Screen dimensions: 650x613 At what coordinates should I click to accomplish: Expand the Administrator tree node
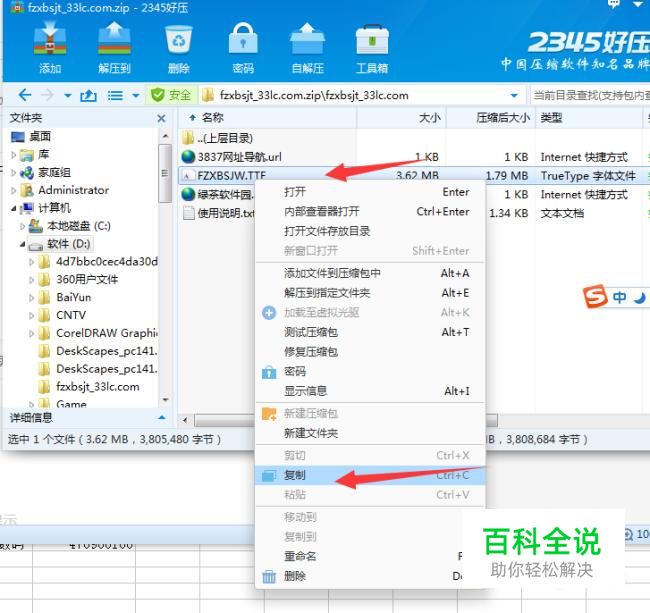pos(14,190)
